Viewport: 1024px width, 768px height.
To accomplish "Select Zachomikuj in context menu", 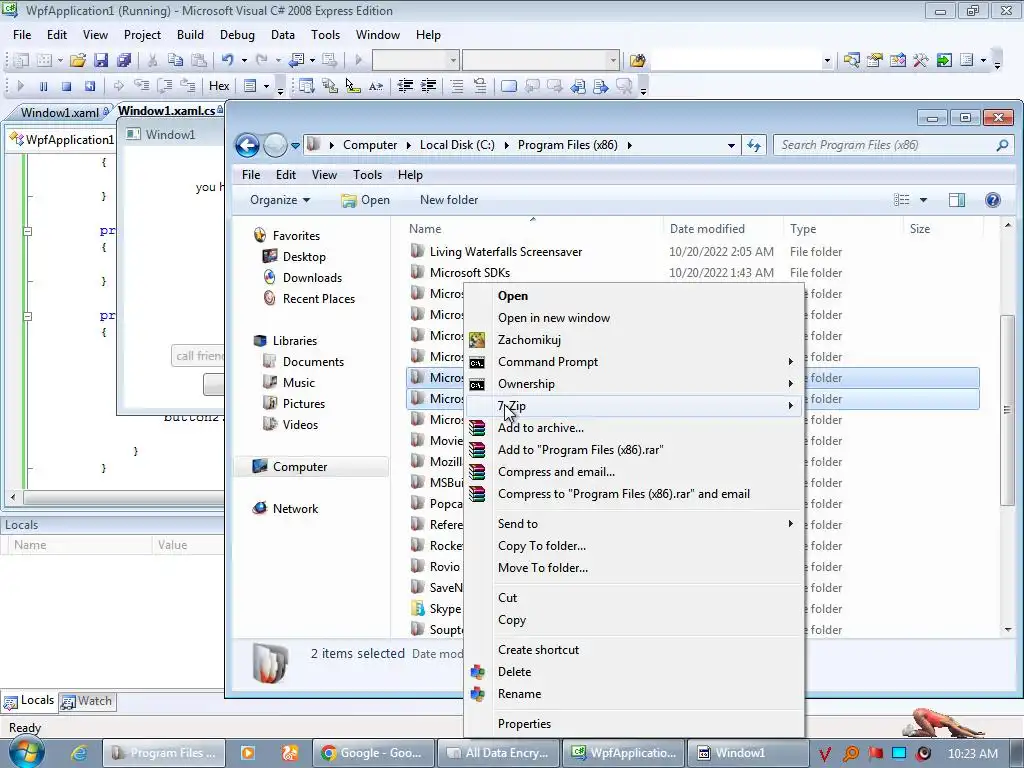I will point(633,340).
